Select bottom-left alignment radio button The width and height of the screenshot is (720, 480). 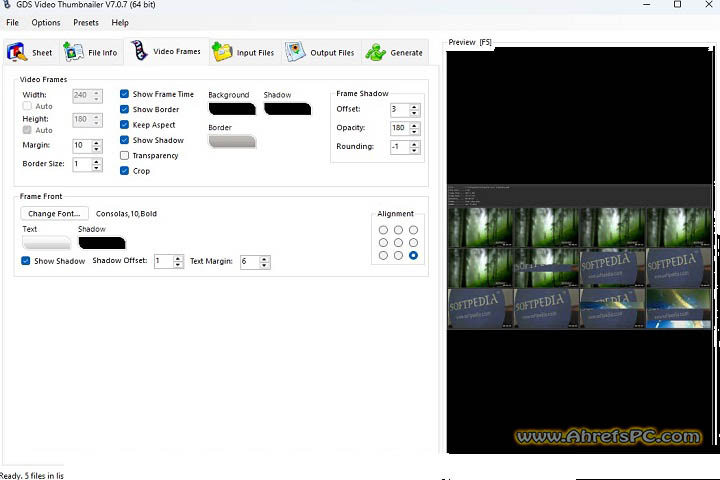(383, 255)
